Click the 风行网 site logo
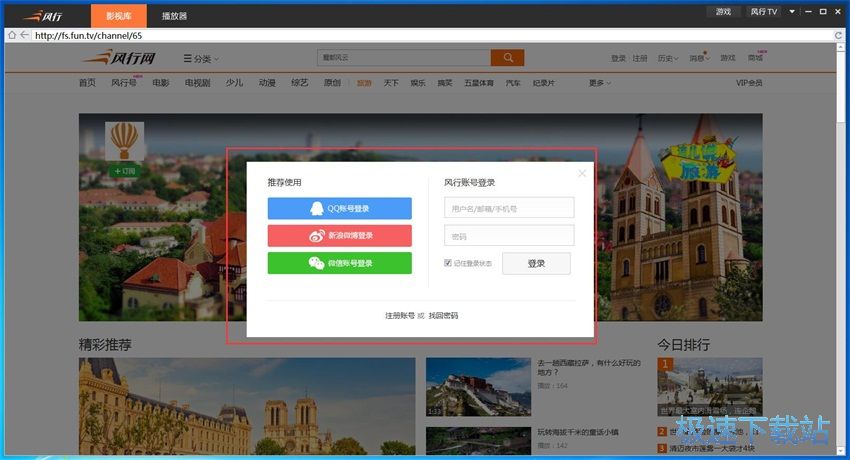 click(x=119, y=57)
